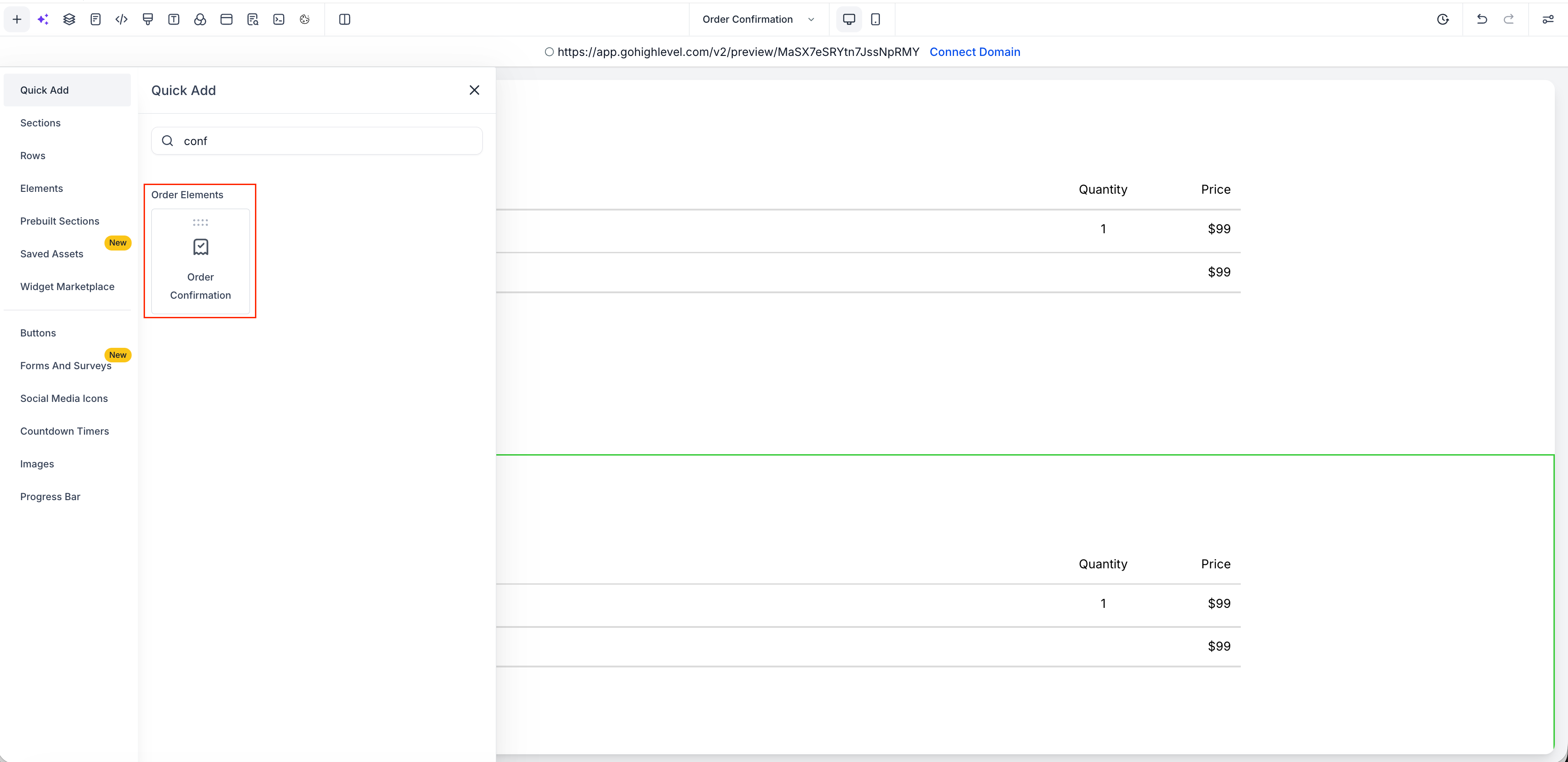
Task: Toggle the split panel layout icon
Action: (x=345, y=20)
